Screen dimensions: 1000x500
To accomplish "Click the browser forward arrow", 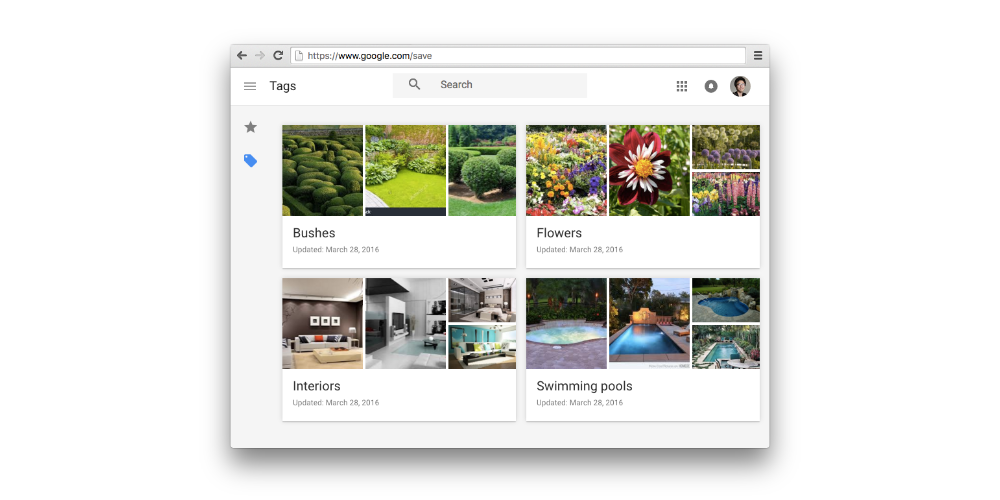I will (x=260, y=56).
